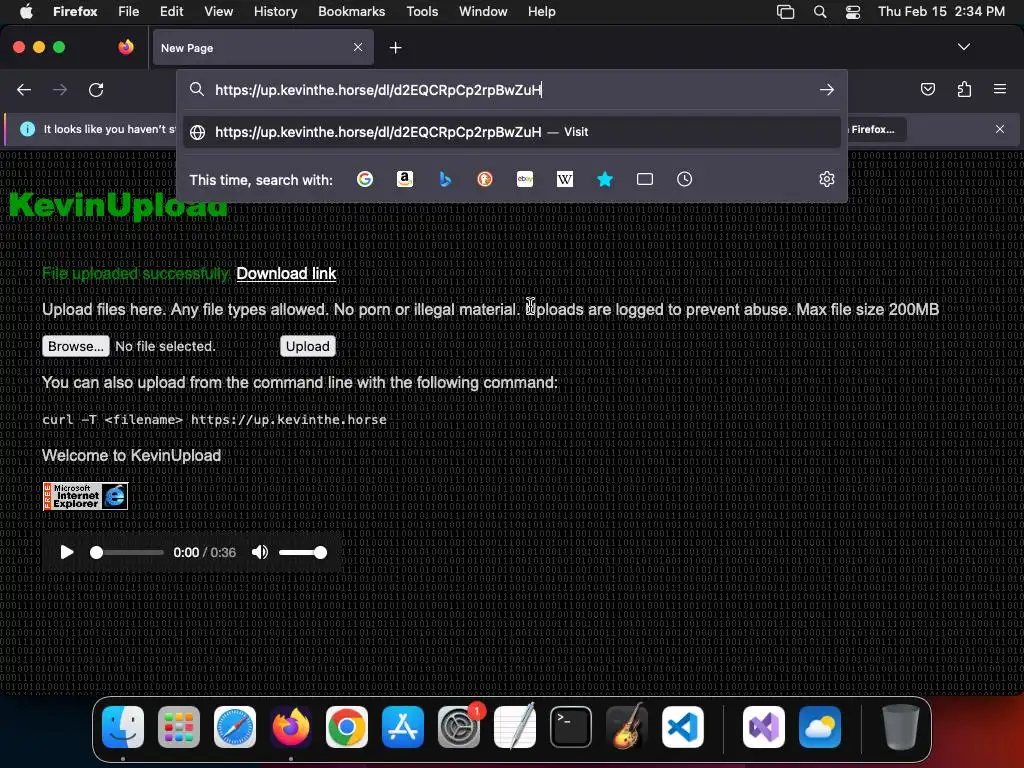Open the Tools menu

(422, 12)
